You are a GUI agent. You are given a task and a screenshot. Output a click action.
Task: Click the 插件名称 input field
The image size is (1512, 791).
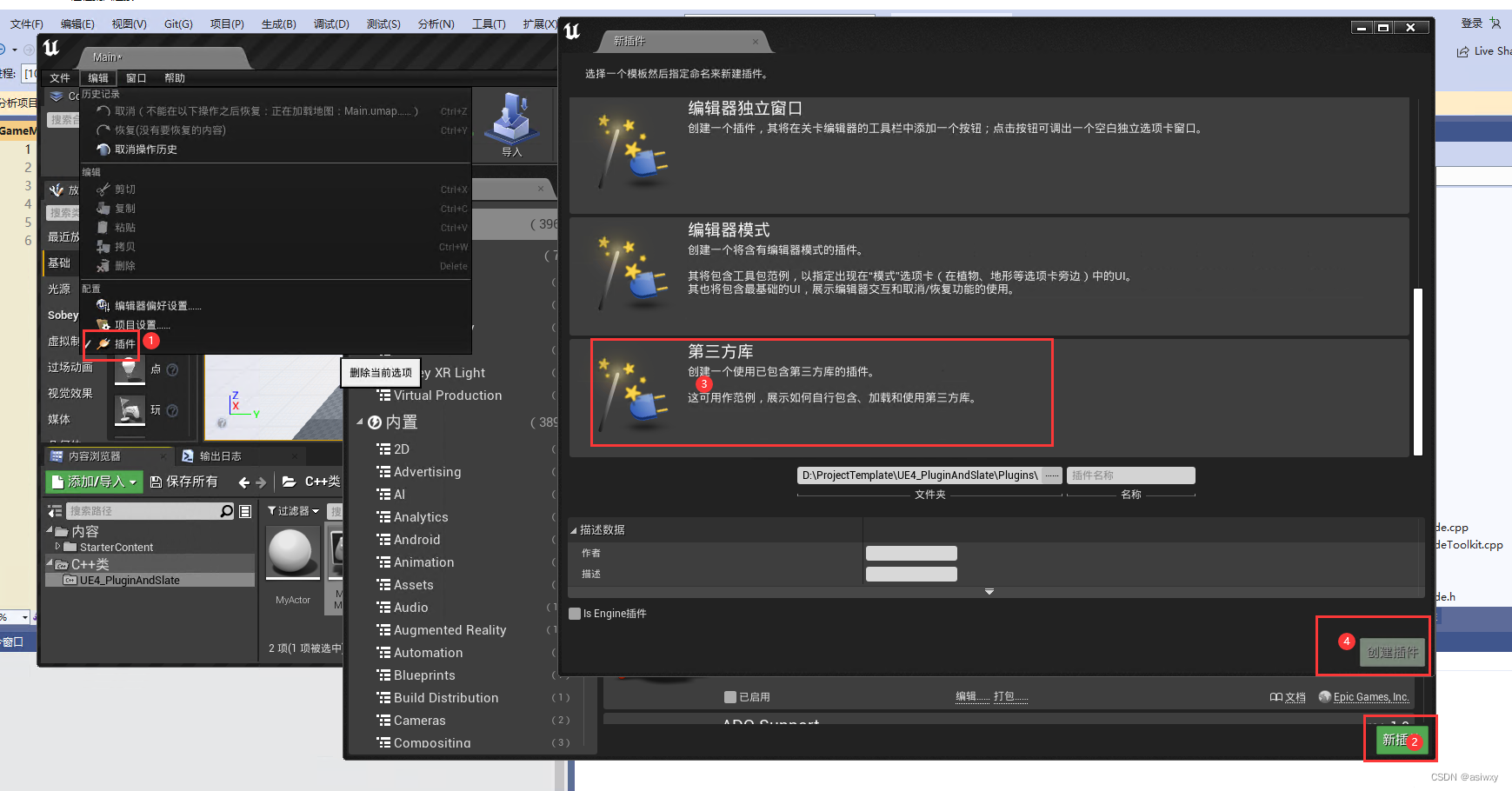tap(1130, 475)
